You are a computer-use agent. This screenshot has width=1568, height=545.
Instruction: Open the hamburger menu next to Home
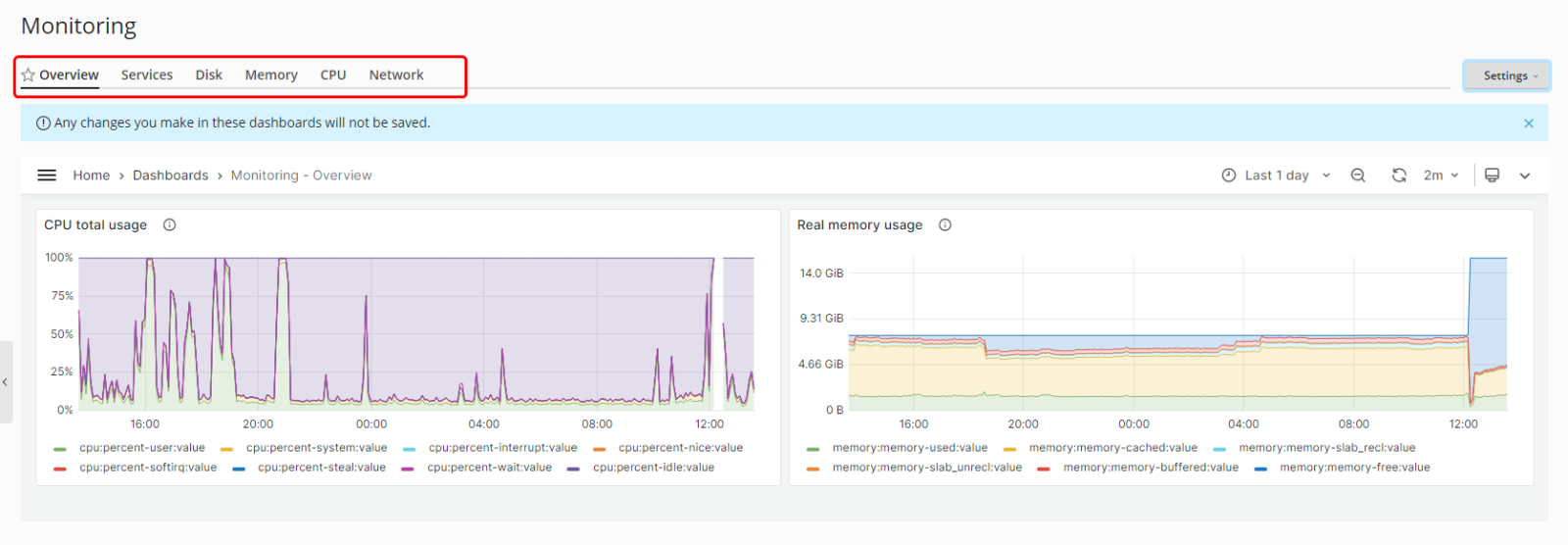tap(46, 175)
